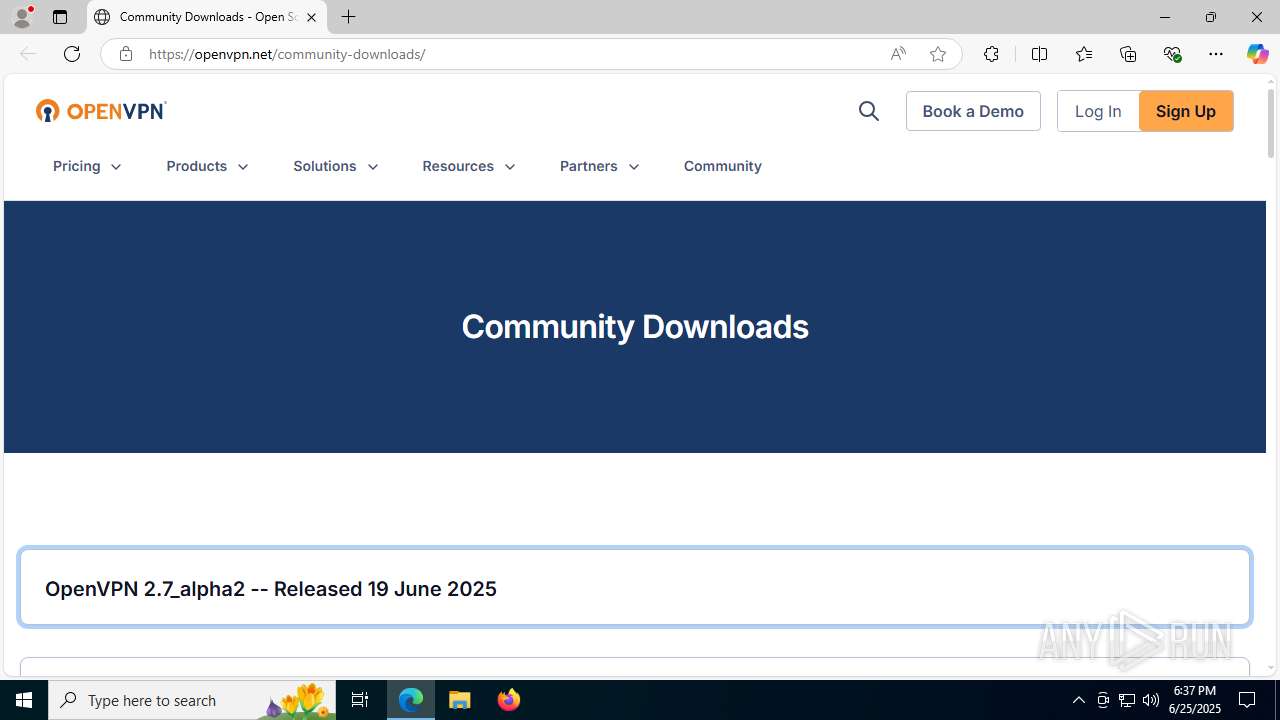
Task: Expand the Products dropdown menu
Action: [x=208, y=166]
